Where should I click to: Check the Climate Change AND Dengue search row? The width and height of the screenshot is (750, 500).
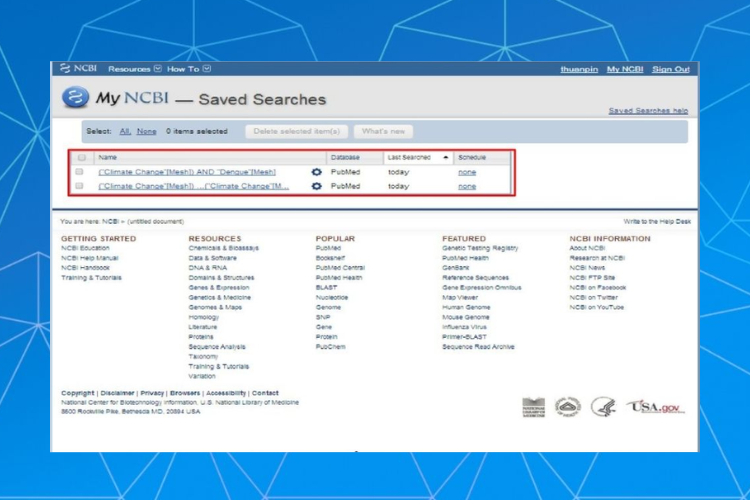[79, 171]
